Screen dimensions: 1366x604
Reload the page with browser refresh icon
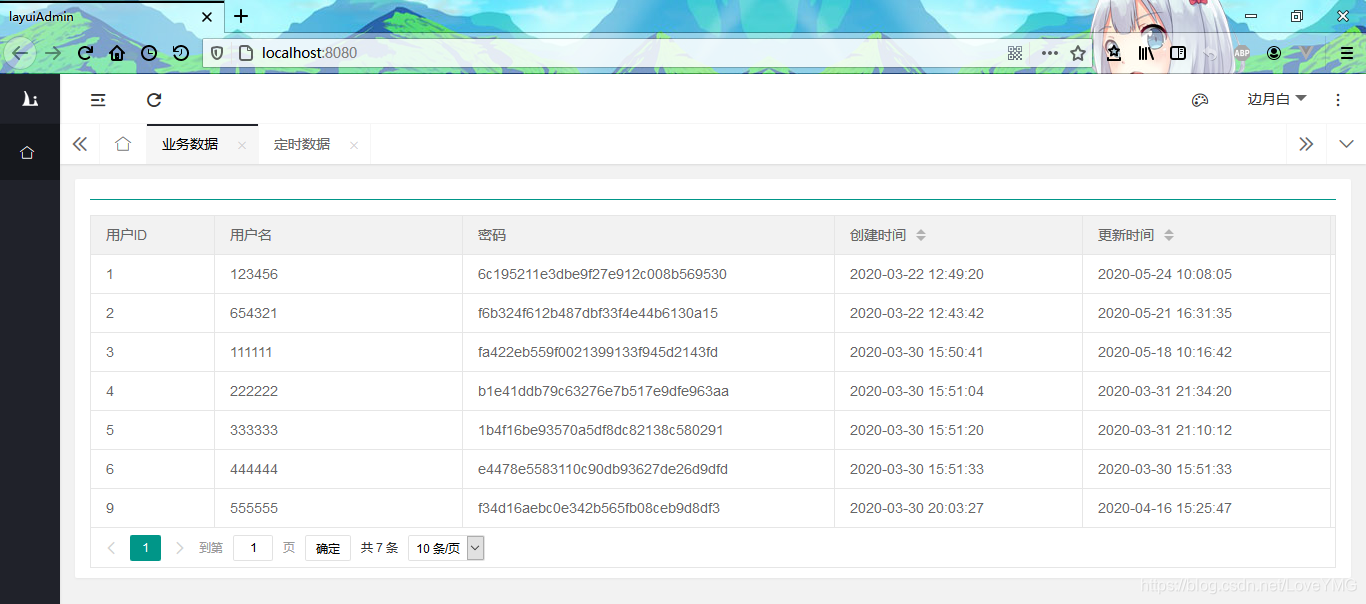tap(86, 53)
